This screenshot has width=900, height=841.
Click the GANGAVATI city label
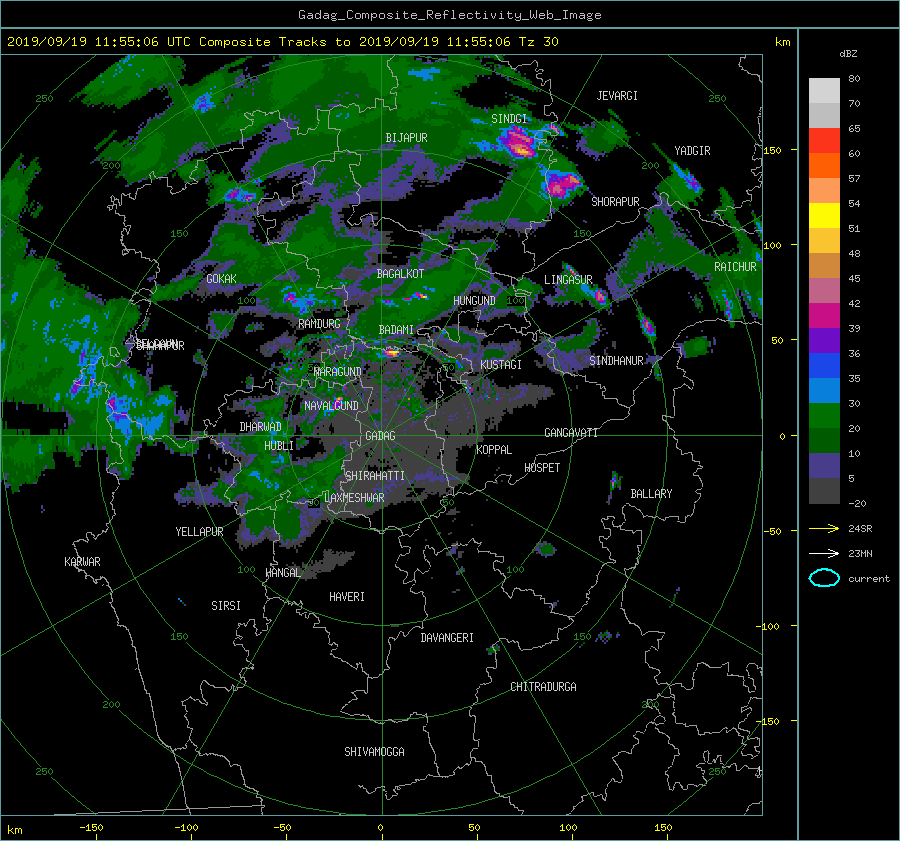pos(571,432)
